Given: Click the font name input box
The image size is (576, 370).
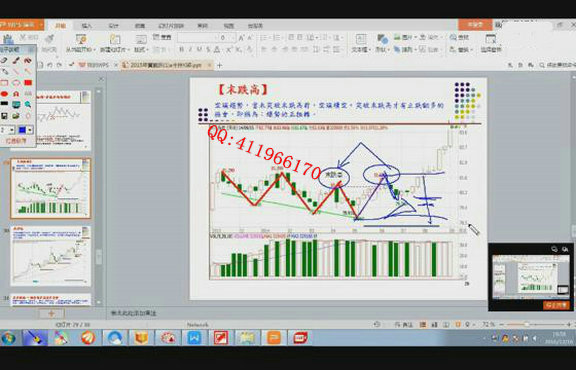Looking at the screenshot, I should coord(196,38).
